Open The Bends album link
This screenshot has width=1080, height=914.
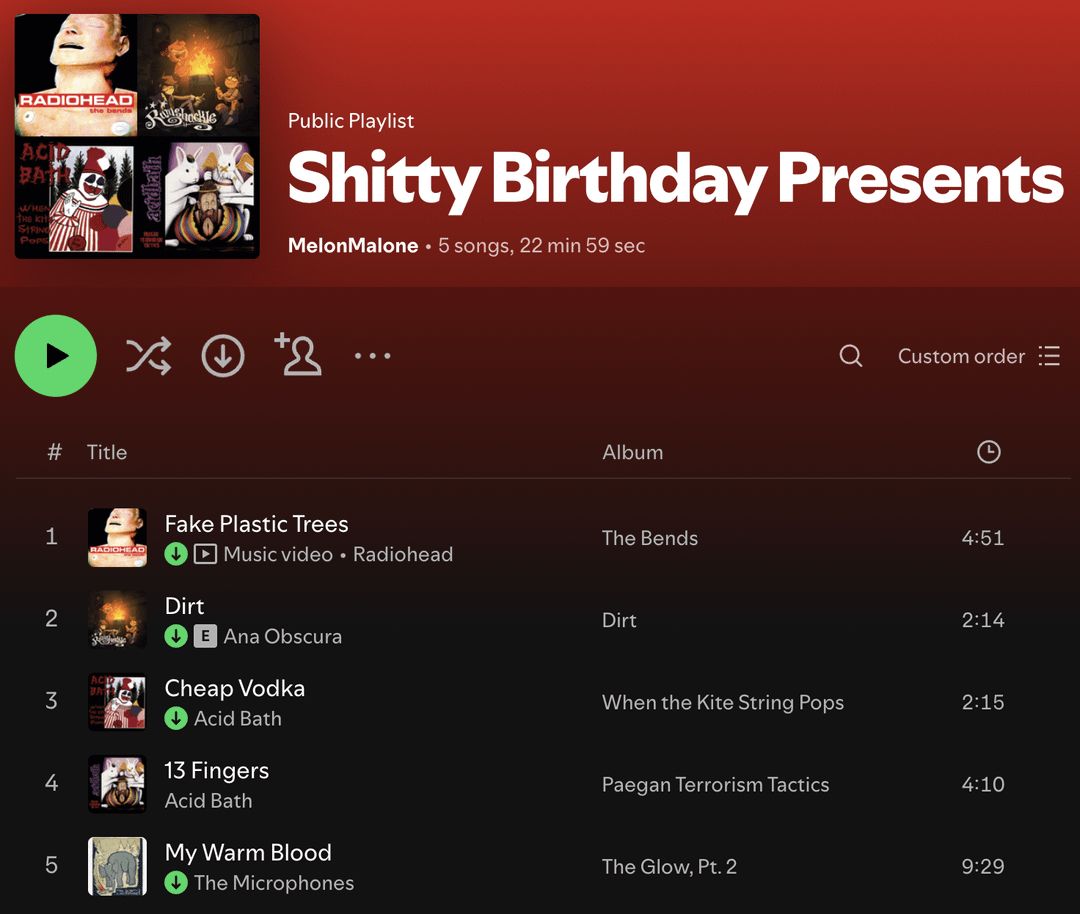[650, 538]
